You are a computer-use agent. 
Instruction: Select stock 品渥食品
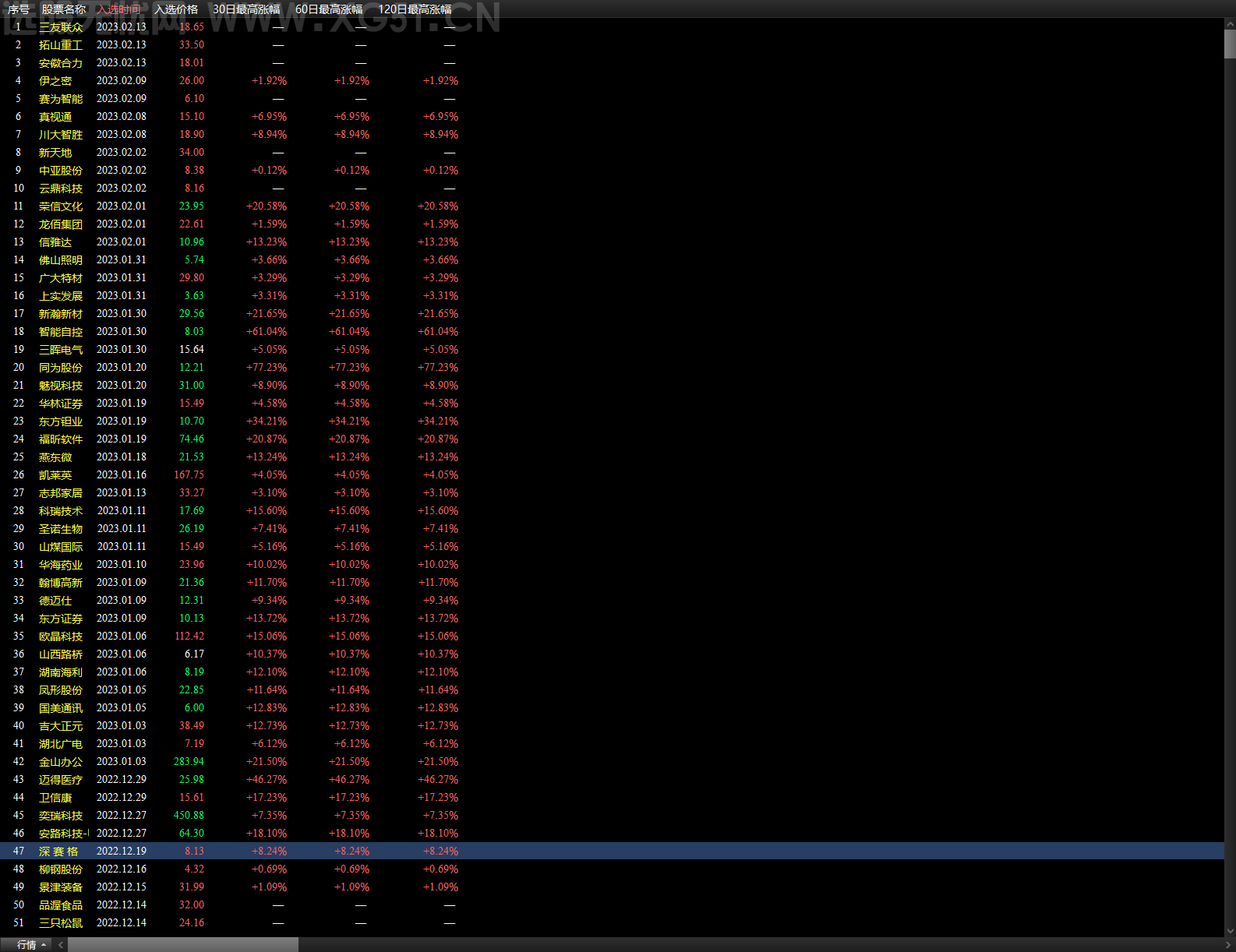(61, 905)
